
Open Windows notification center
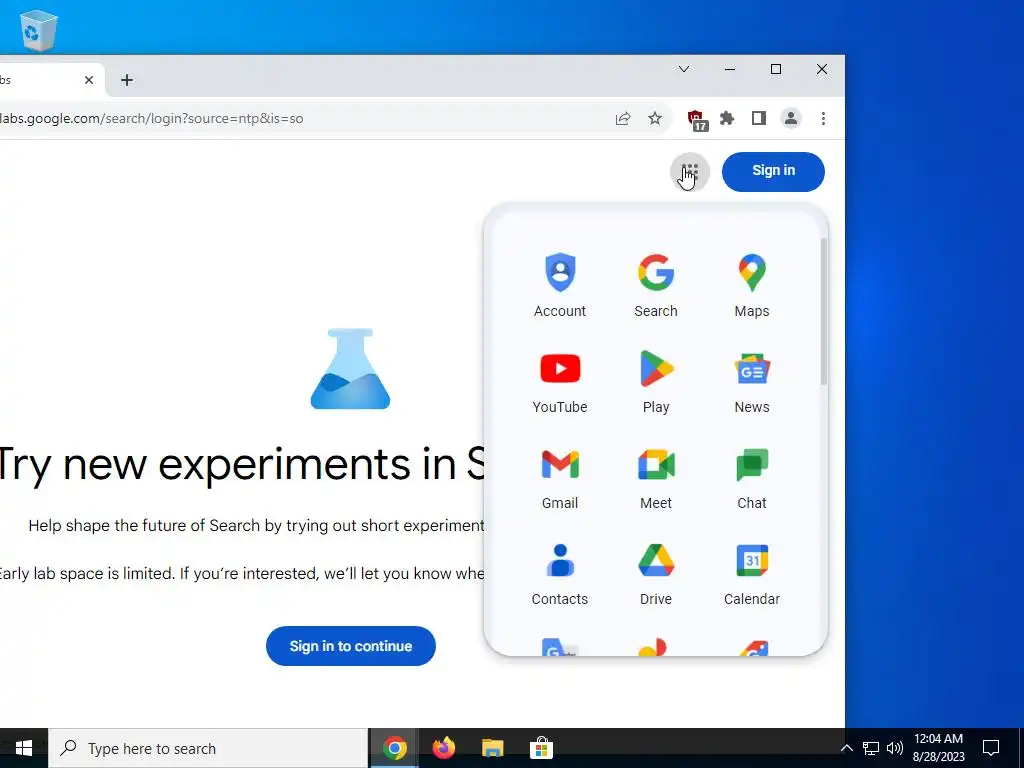pos(991,748)
